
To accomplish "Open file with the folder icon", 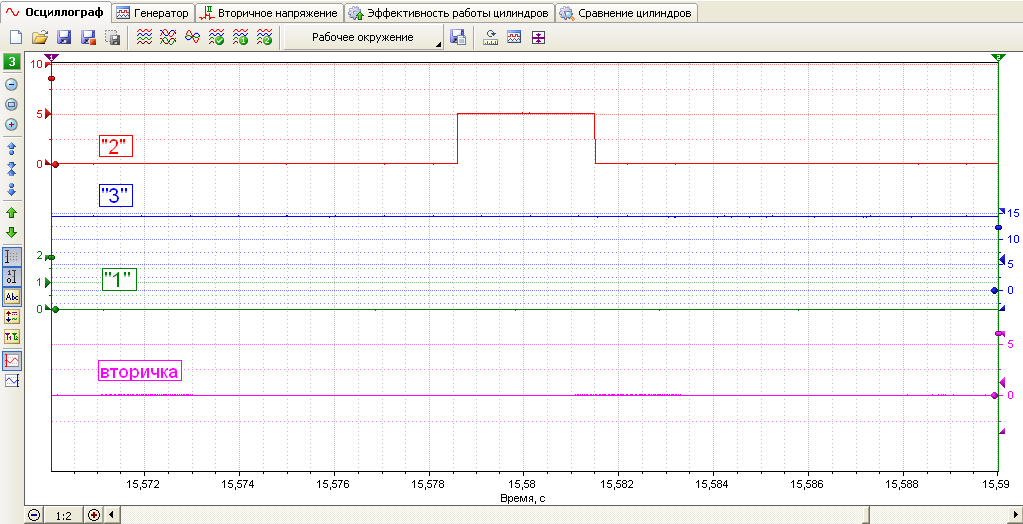I will [x=40, y=37].
